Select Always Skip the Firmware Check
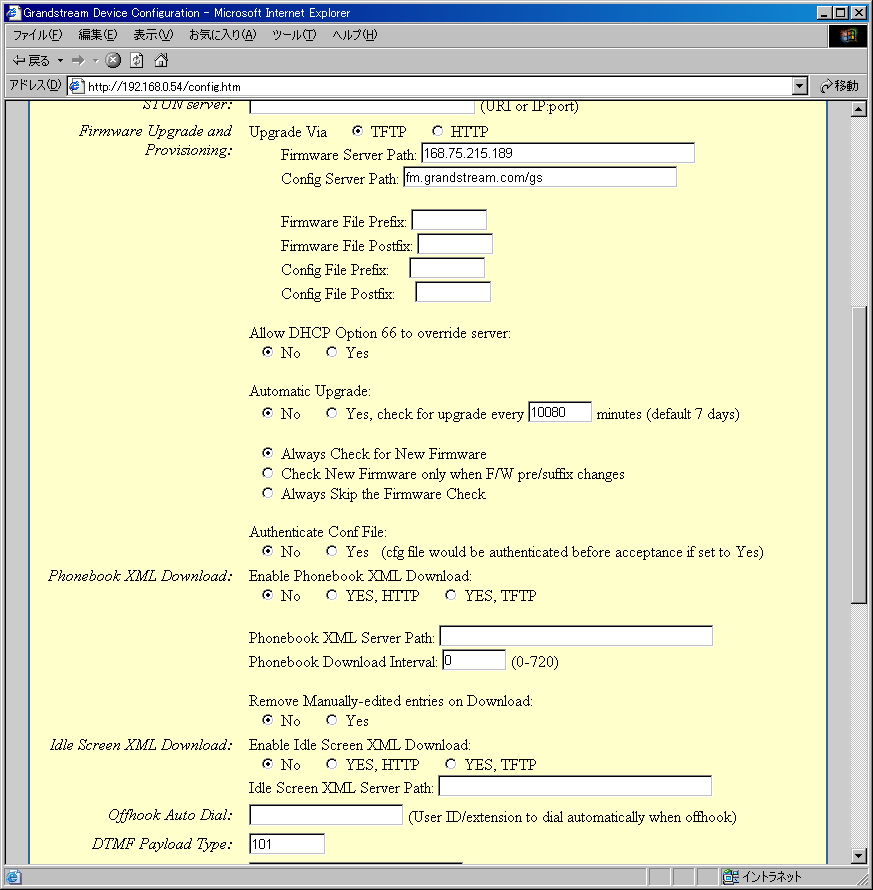873x890 pixels. pos(267,493)
